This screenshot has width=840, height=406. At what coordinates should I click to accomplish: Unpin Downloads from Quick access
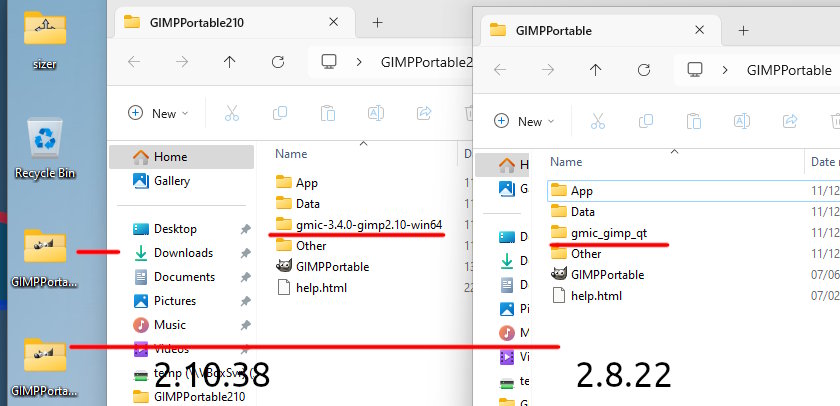245,253
